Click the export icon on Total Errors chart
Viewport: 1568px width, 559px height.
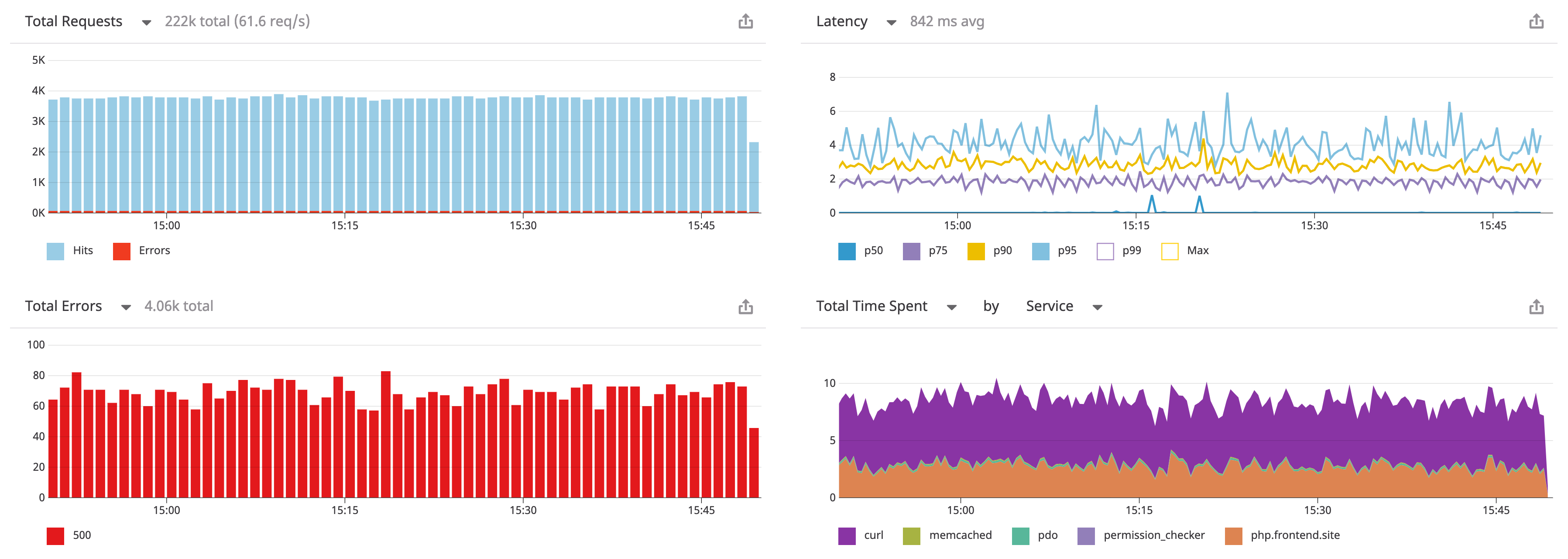click(746, 306)
